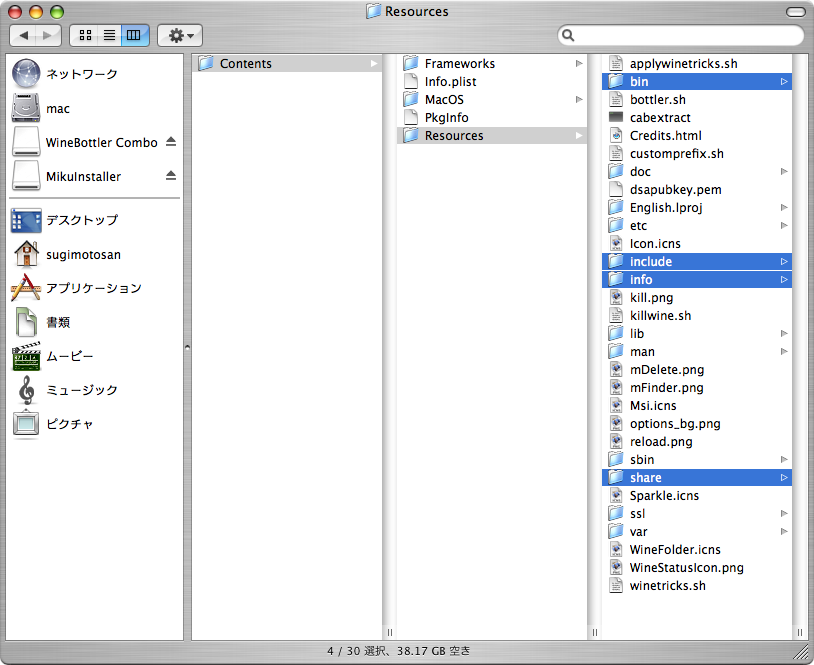Go forward with the right arrow button
The width and height of the screenshot is (814, 665).
pos(48,35)
